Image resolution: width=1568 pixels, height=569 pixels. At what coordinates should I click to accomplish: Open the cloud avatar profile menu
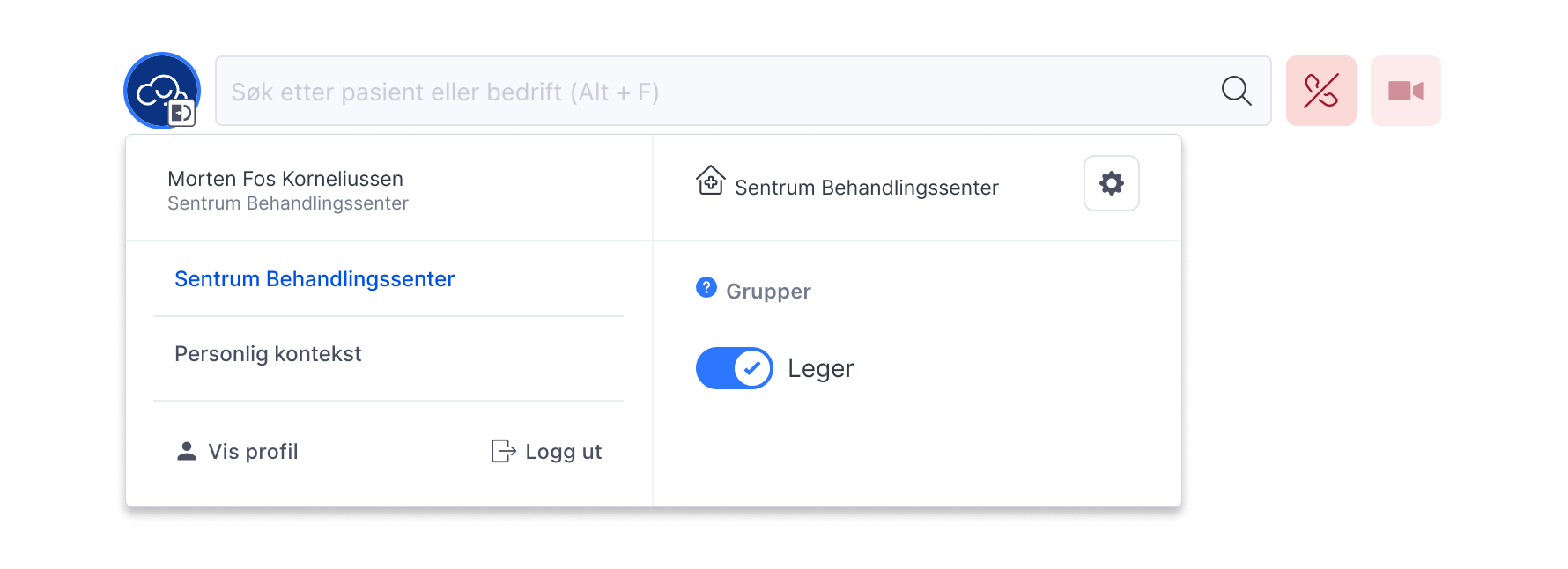[161, 91]
